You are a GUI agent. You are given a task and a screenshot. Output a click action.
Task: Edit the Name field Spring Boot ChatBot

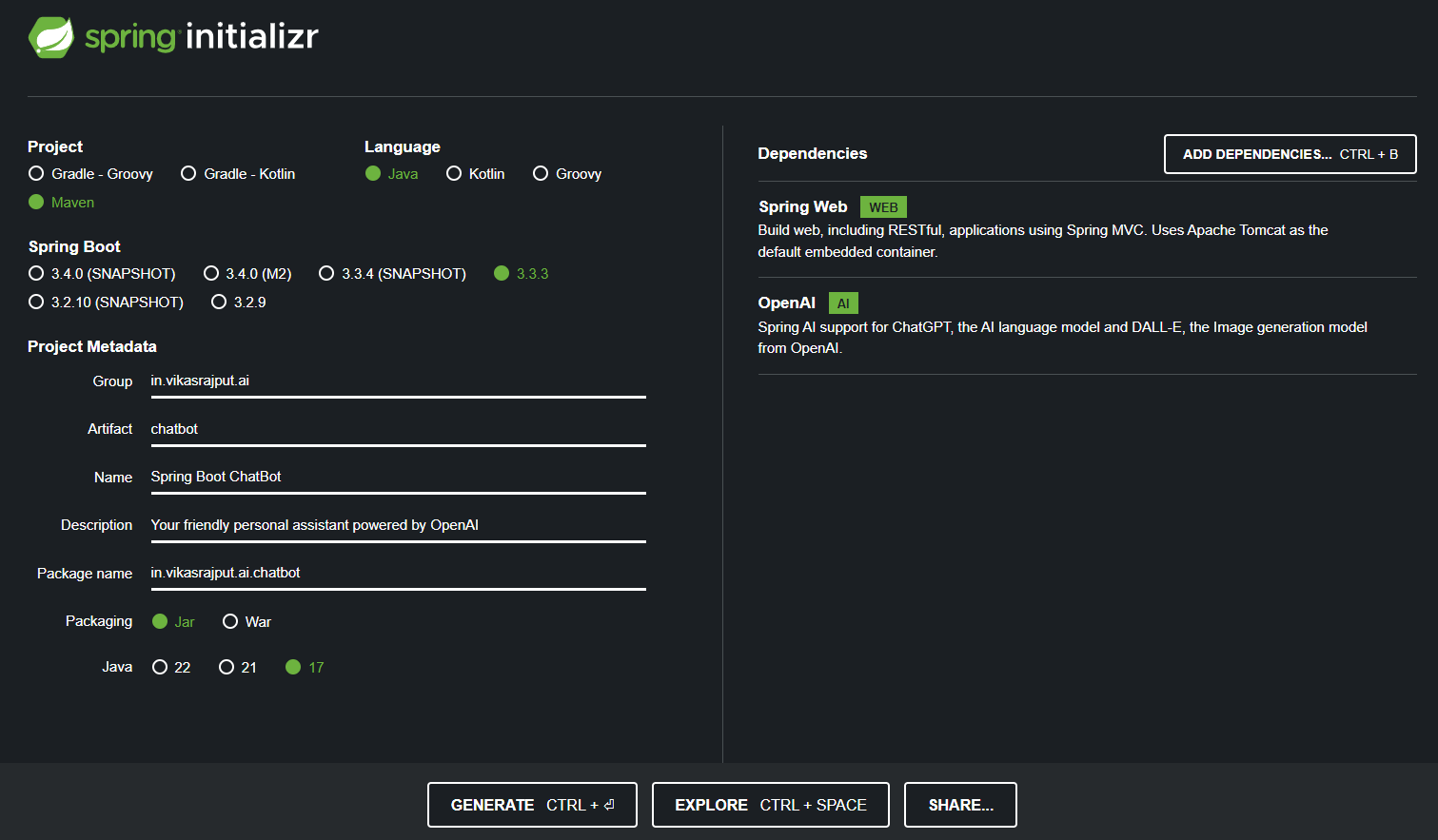[x=398, y=477]
